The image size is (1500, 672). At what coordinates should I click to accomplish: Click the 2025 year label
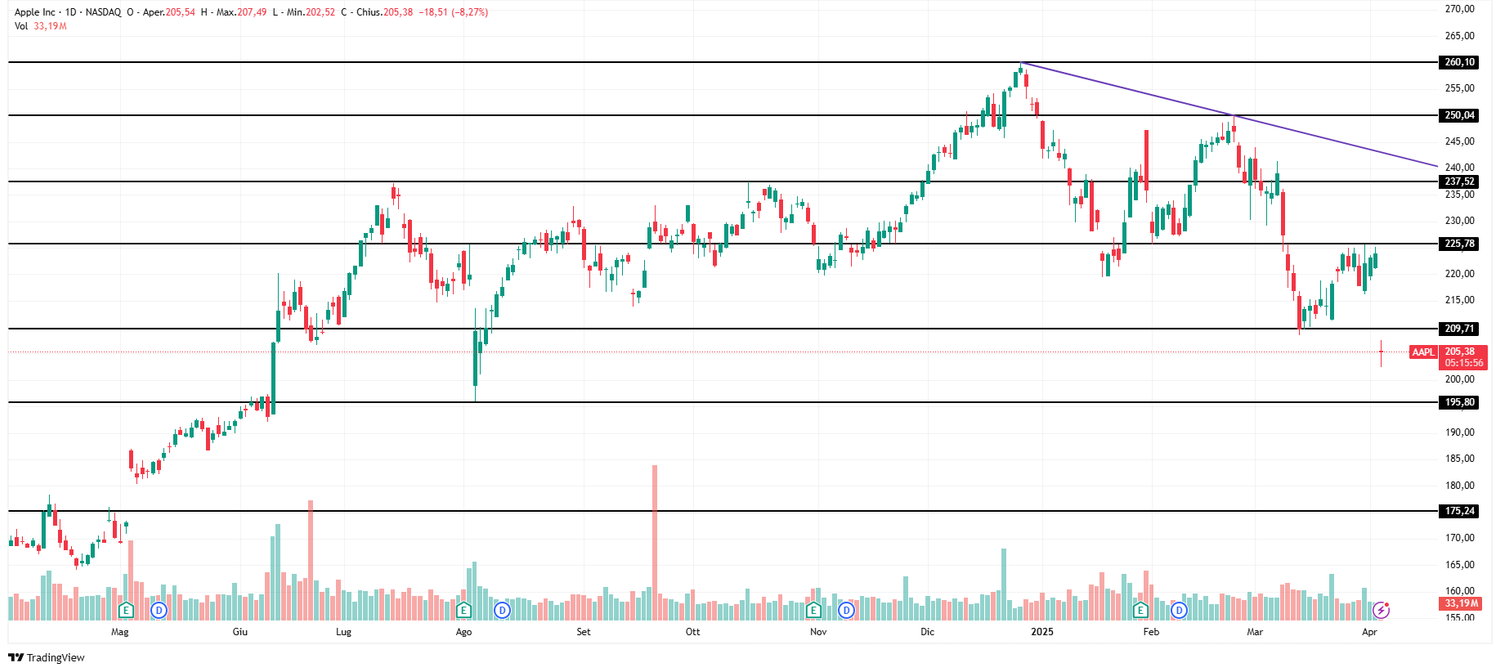(1043, 633)
